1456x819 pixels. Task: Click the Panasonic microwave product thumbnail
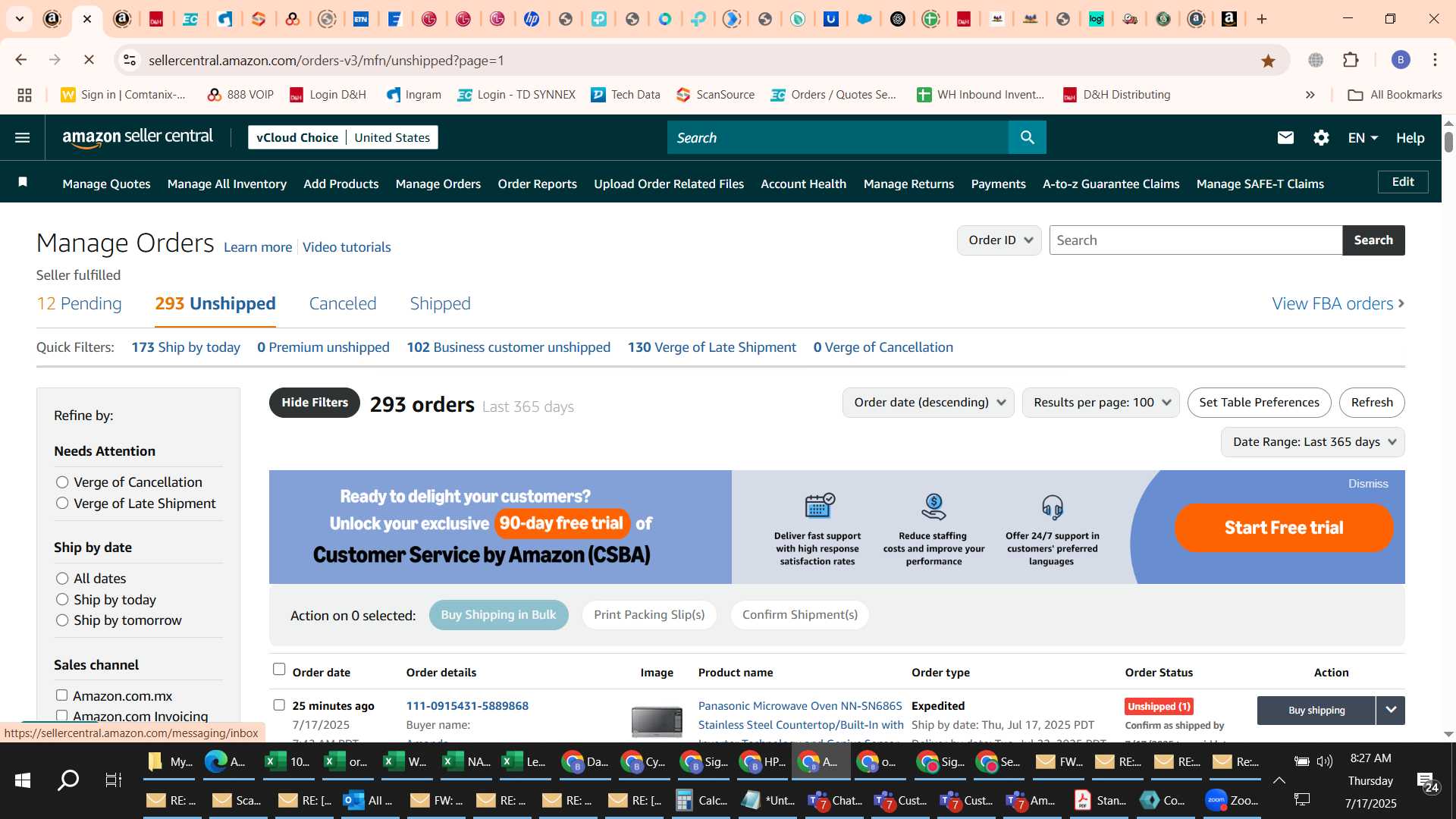click(x=657, y=720)
